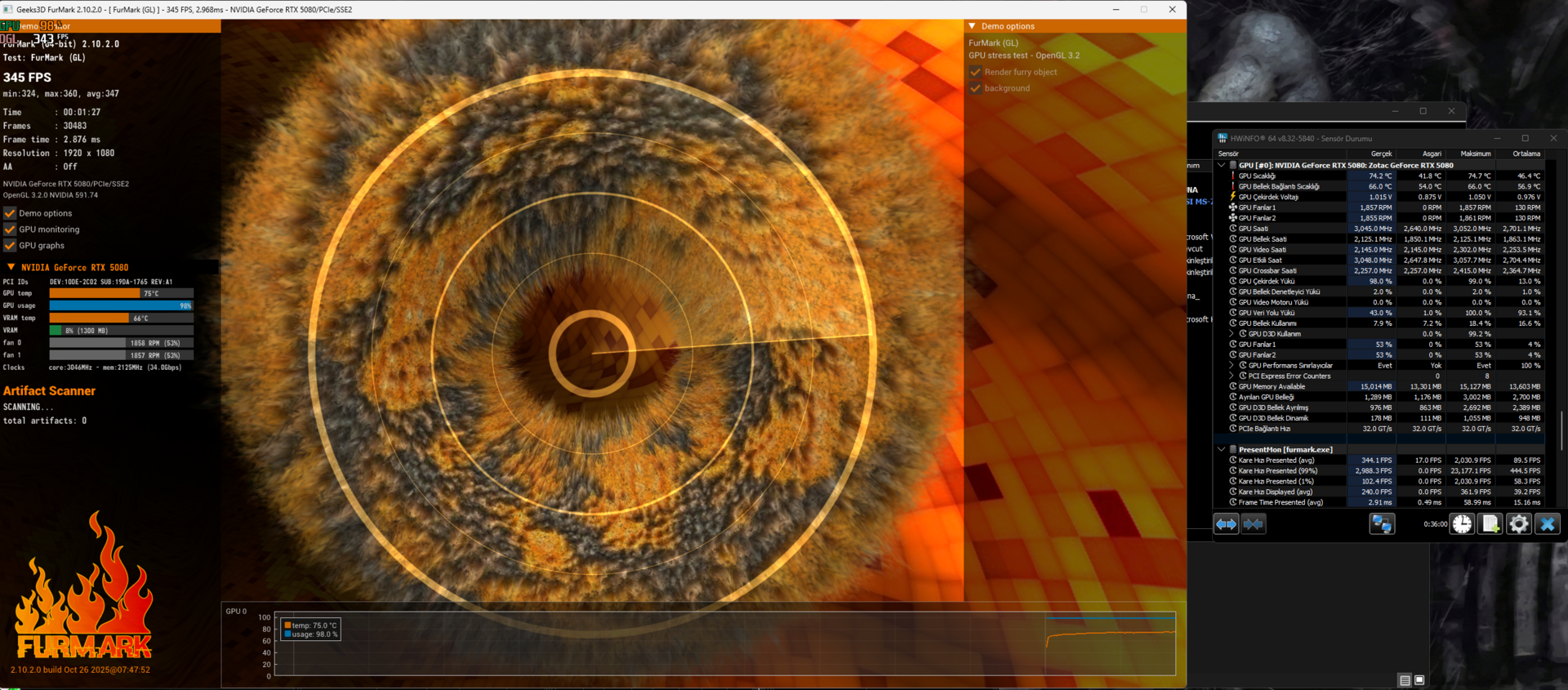Click the list view icon in background window
This screenshot has width=1568, height=690.
[x=1405, y=680]
